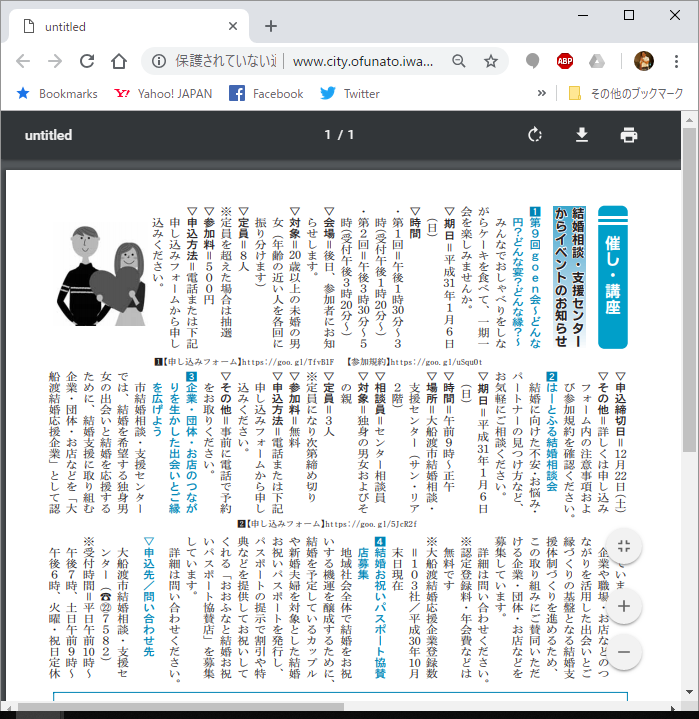Open the Facebook bookmark

266,94
